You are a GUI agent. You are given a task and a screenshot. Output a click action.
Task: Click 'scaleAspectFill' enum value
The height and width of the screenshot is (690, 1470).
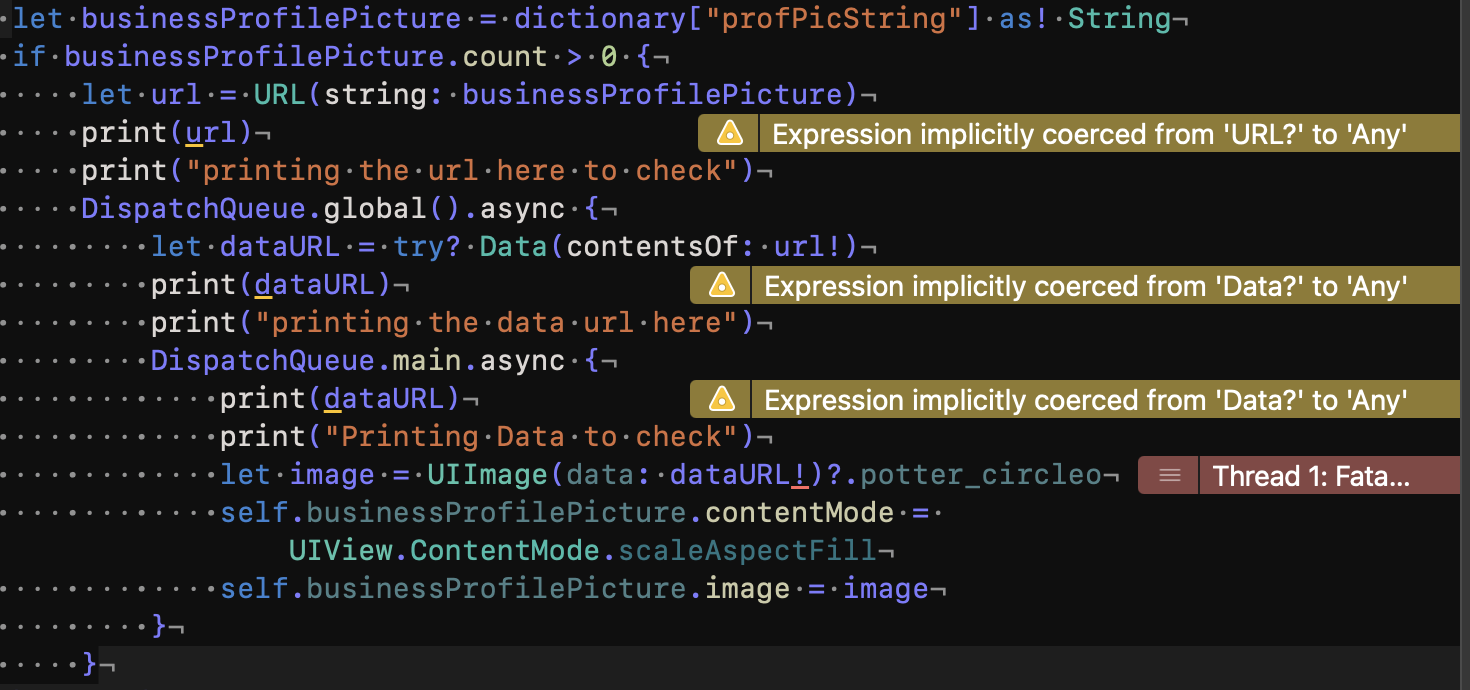point(747,551)
